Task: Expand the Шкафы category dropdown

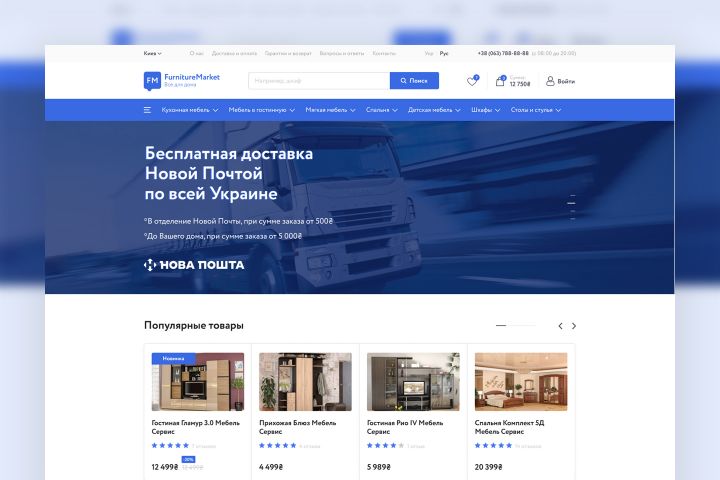Action: click(x=486, y=110)
